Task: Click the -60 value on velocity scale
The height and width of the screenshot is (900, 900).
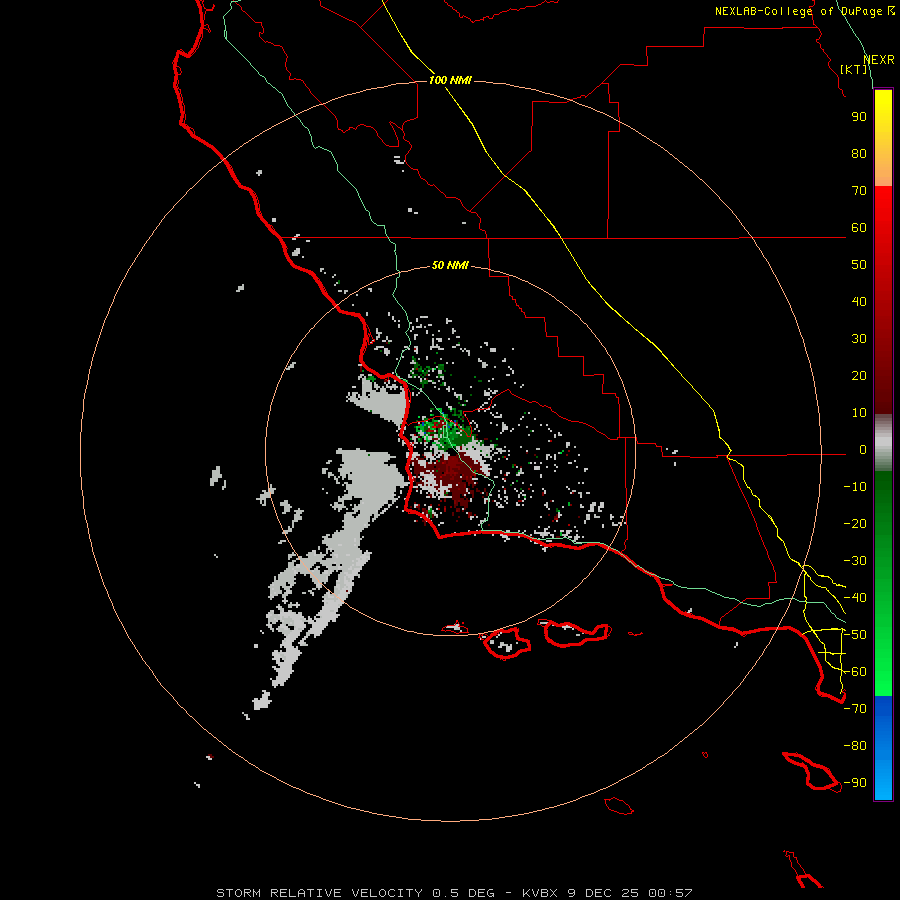Action: (x=855, y=672)
